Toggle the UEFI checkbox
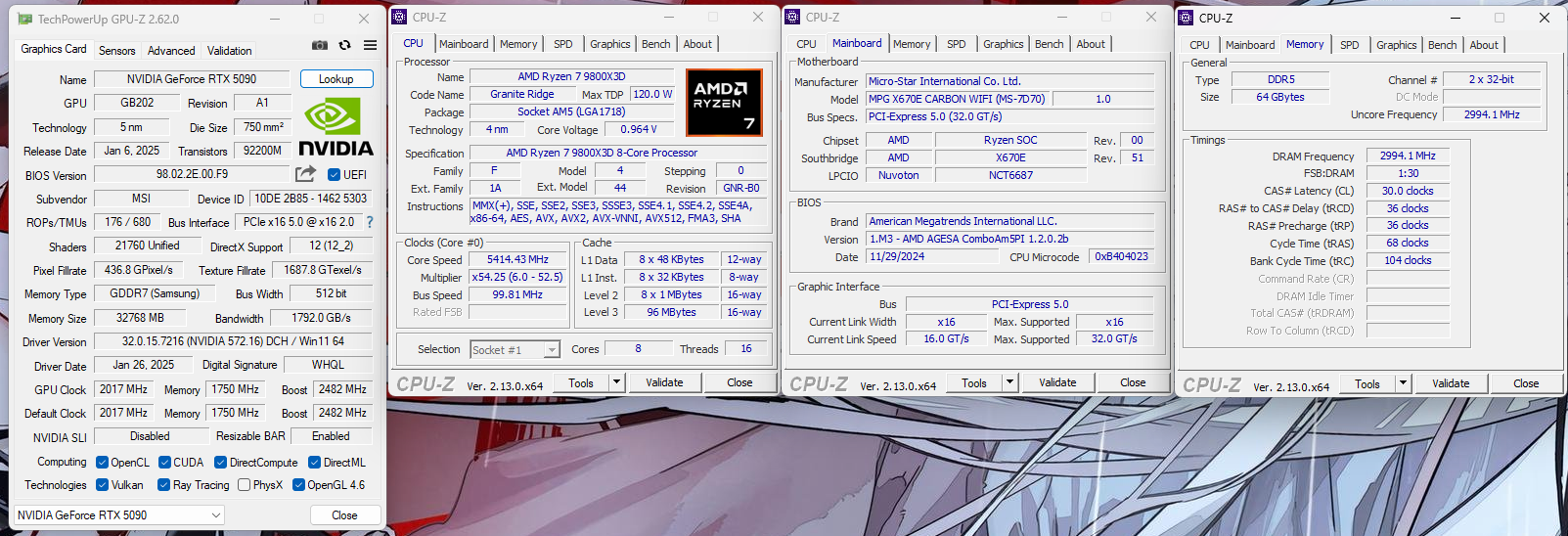Image resolution: width=1568 pixels, height=536 pixels. (x=334, y=175)
